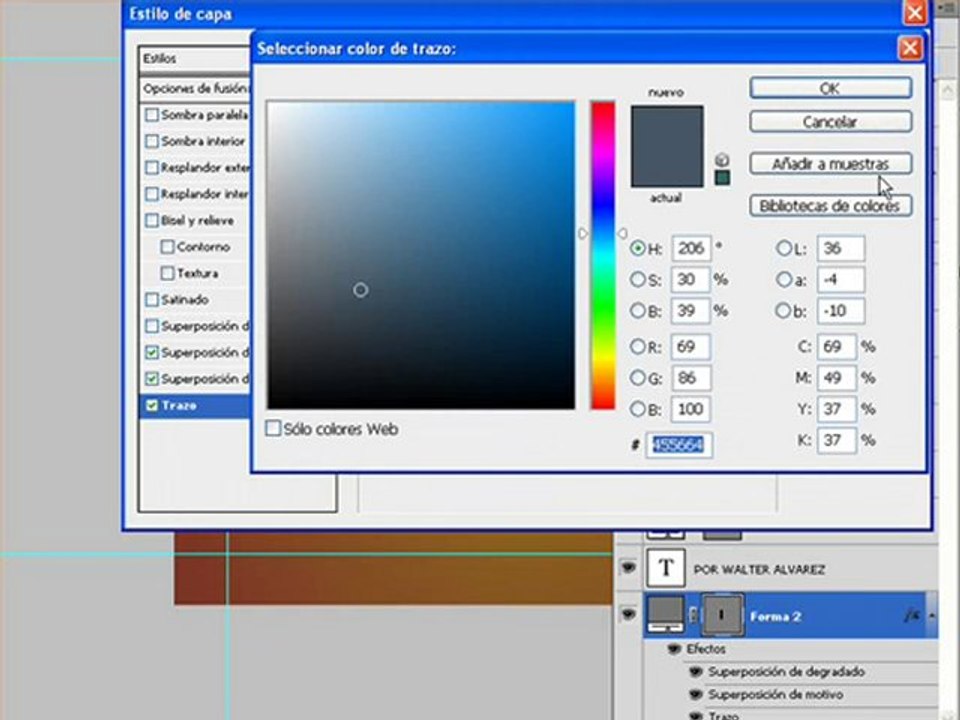Click the rainbow hue slider bar
The height and width of the screenshot is (720, 960).
(x=602, y=255)
